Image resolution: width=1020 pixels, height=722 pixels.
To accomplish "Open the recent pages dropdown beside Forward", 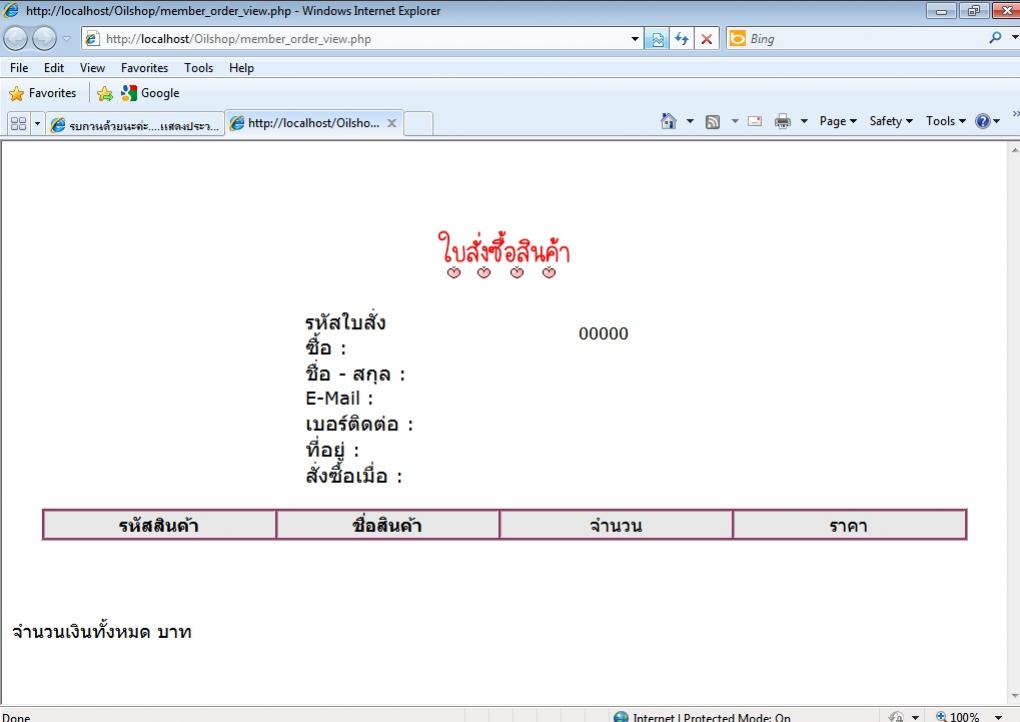I will tap(66, 39).
